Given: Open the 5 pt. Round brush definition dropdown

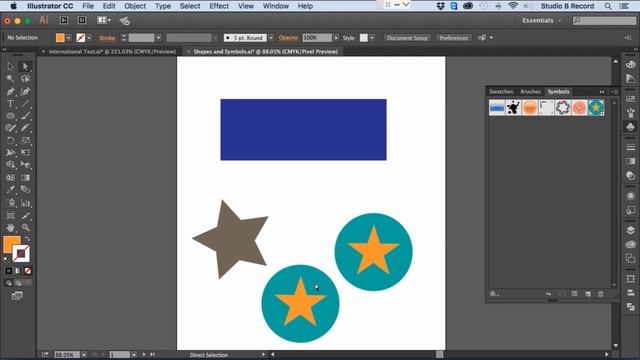Looking at the screenshot, I should 271,38.
